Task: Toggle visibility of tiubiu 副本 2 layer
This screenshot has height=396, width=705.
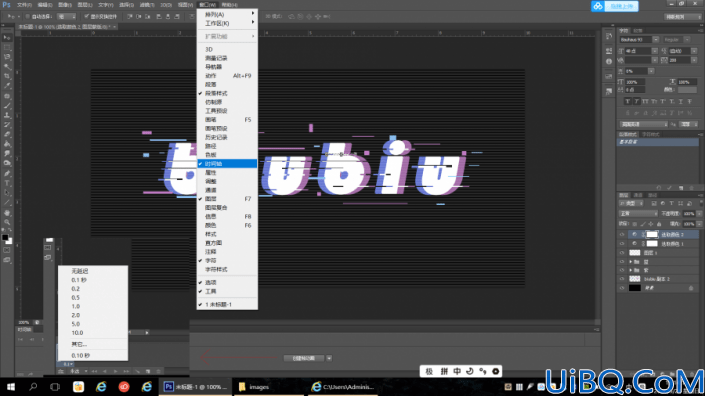Action: tap(622, 279)
